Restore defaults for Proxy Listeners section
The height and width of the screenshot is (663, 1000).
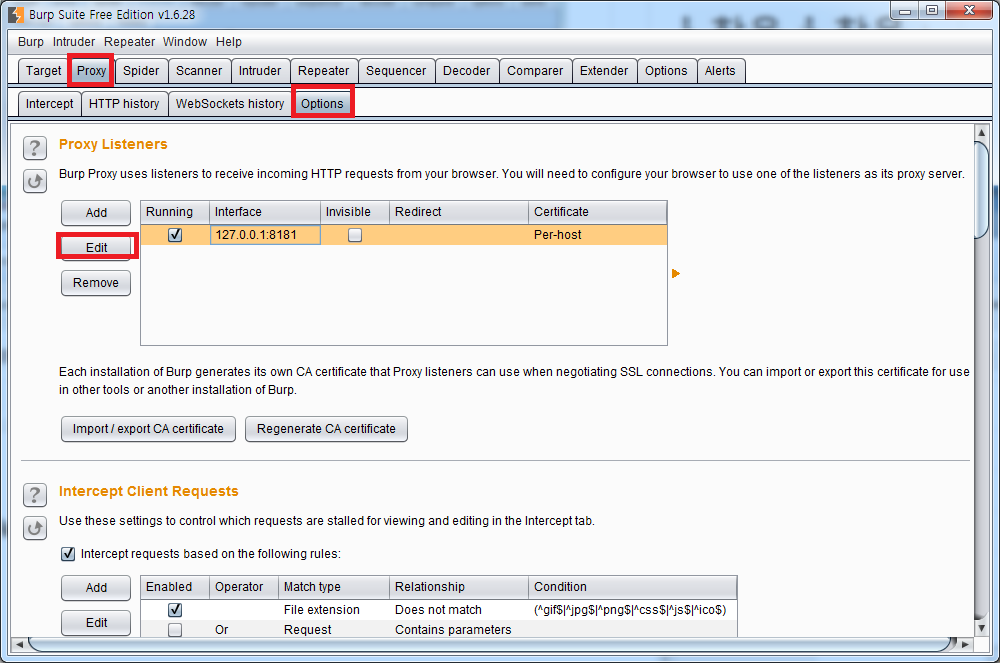[x=34, y=181]
